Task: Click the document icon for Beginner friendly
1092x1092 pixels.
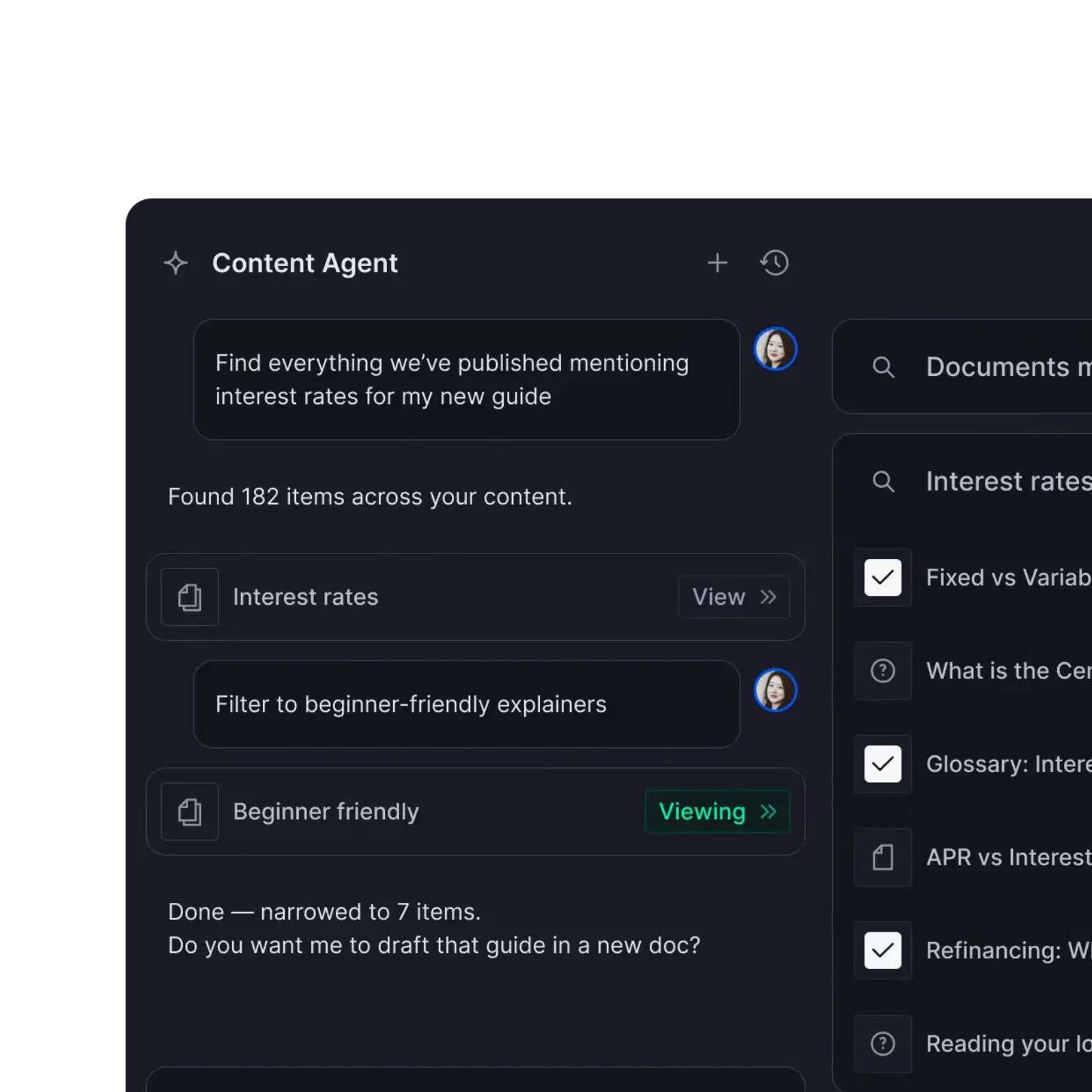Action: tap(190, 811)
